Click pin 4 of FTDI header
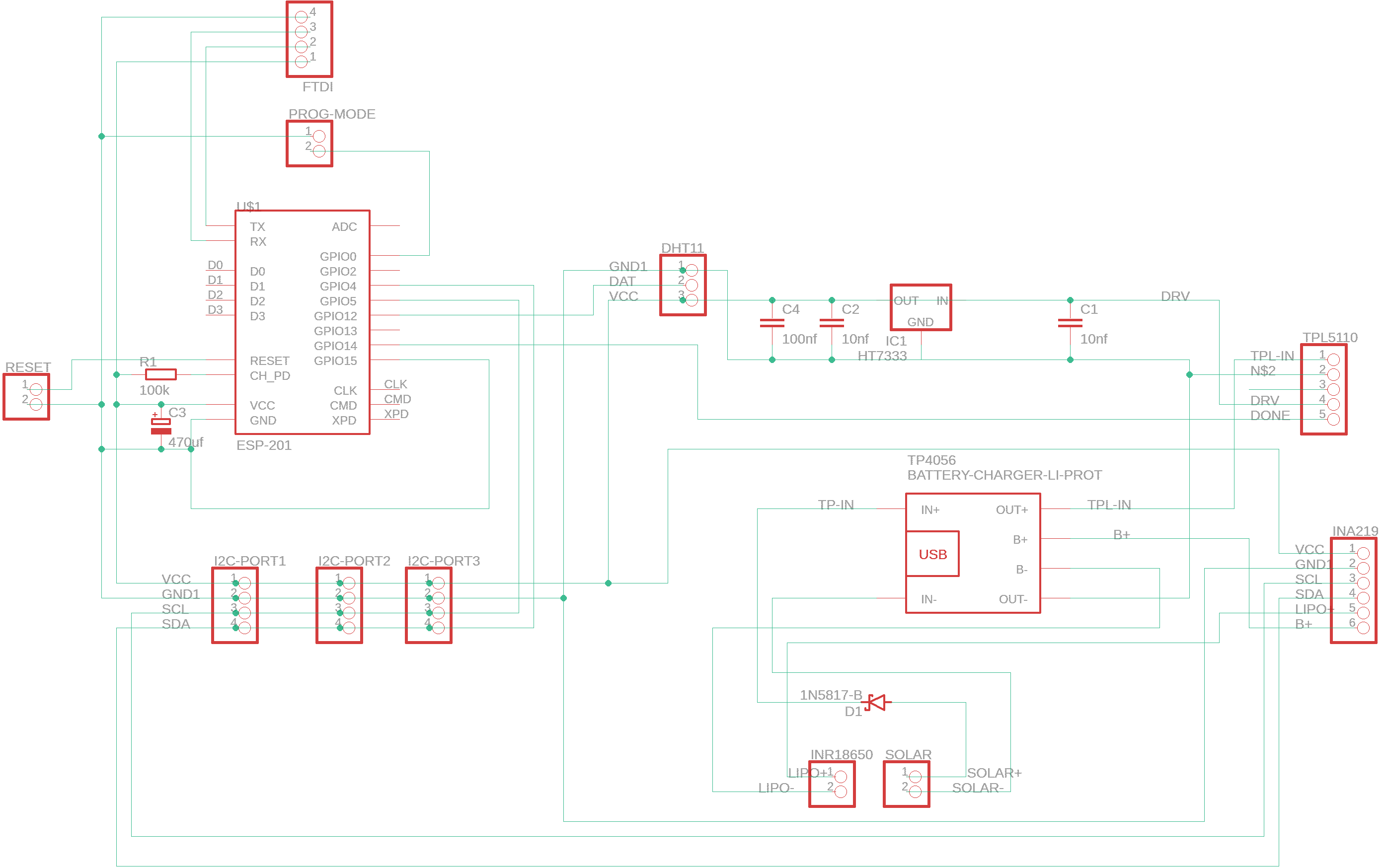Screen dimensions: 1386x868 [301, 17]
